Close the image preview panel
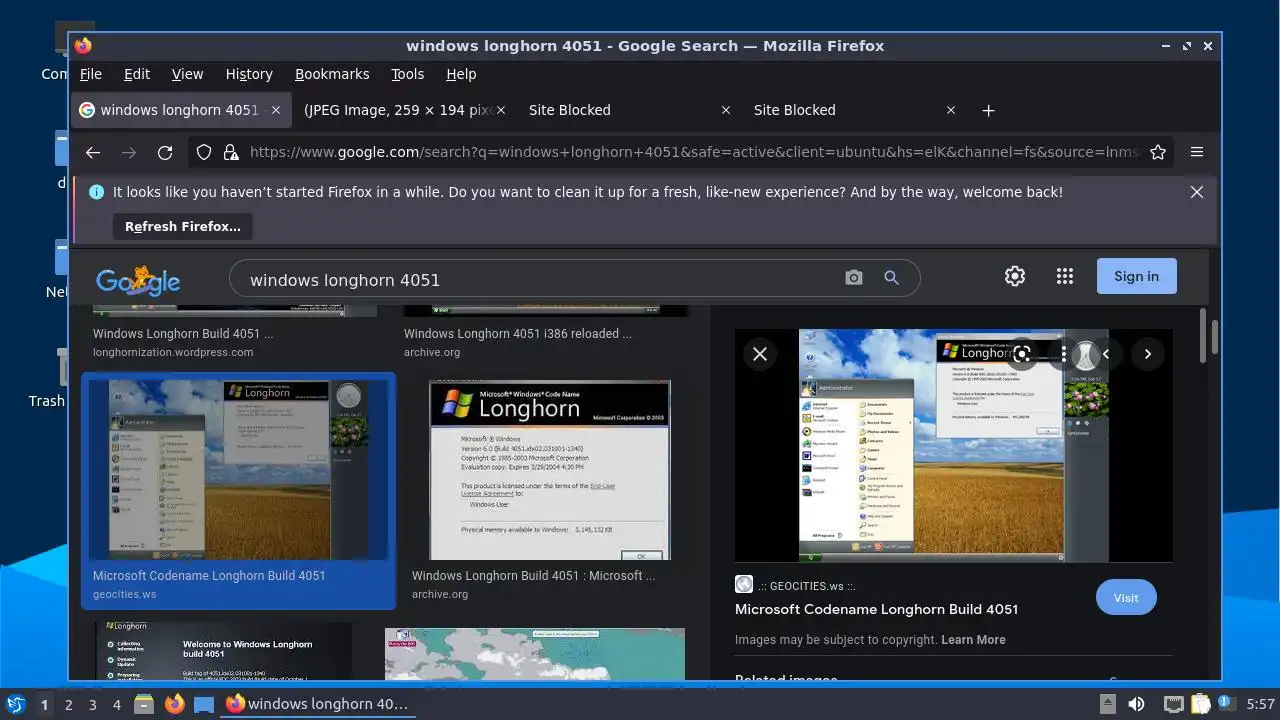 click(x=760, y=354)
